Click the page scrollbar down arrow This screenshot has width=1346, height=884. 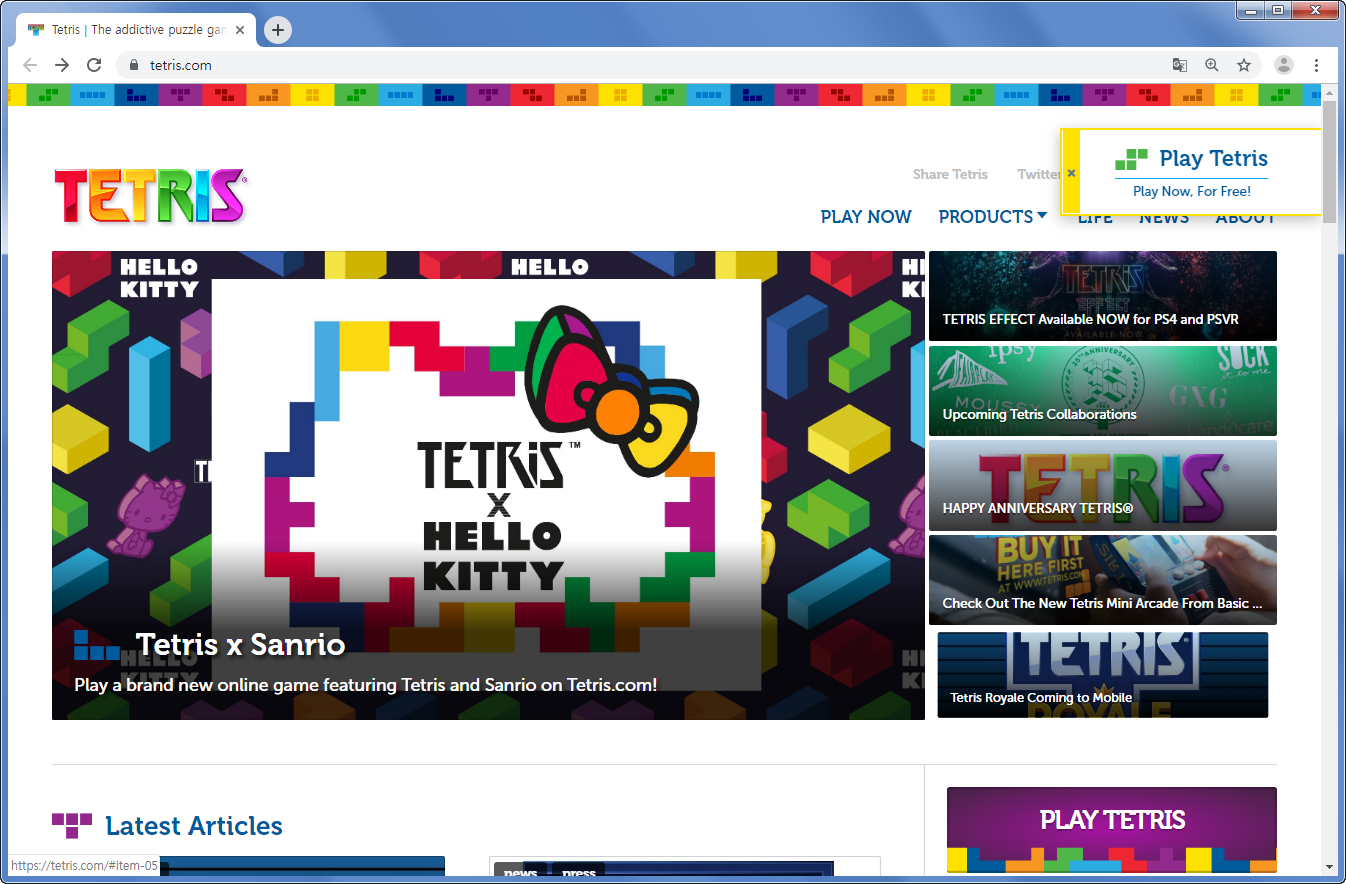point(1329,866)
